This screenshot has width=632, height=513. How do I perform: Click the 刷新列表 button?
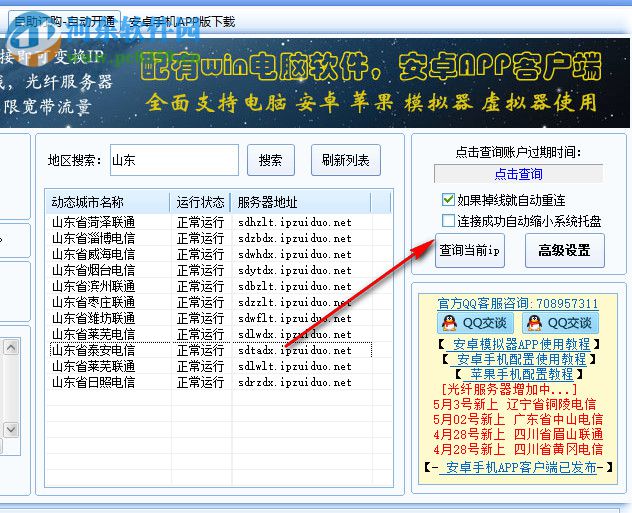pos(345,160)
